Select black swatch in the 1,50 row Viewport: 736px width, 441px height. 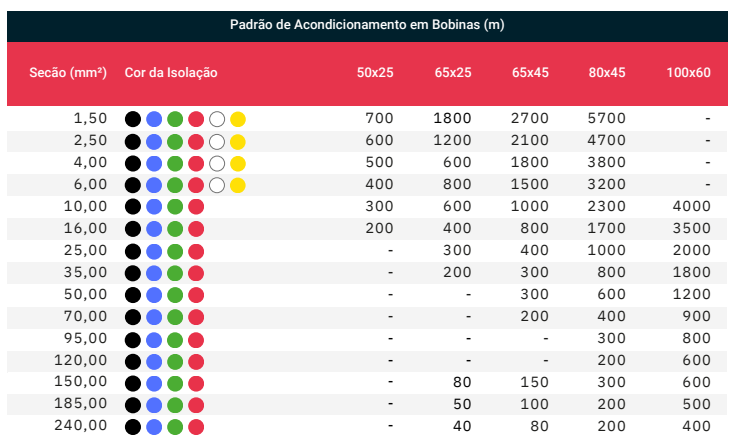tap(133, 119)
